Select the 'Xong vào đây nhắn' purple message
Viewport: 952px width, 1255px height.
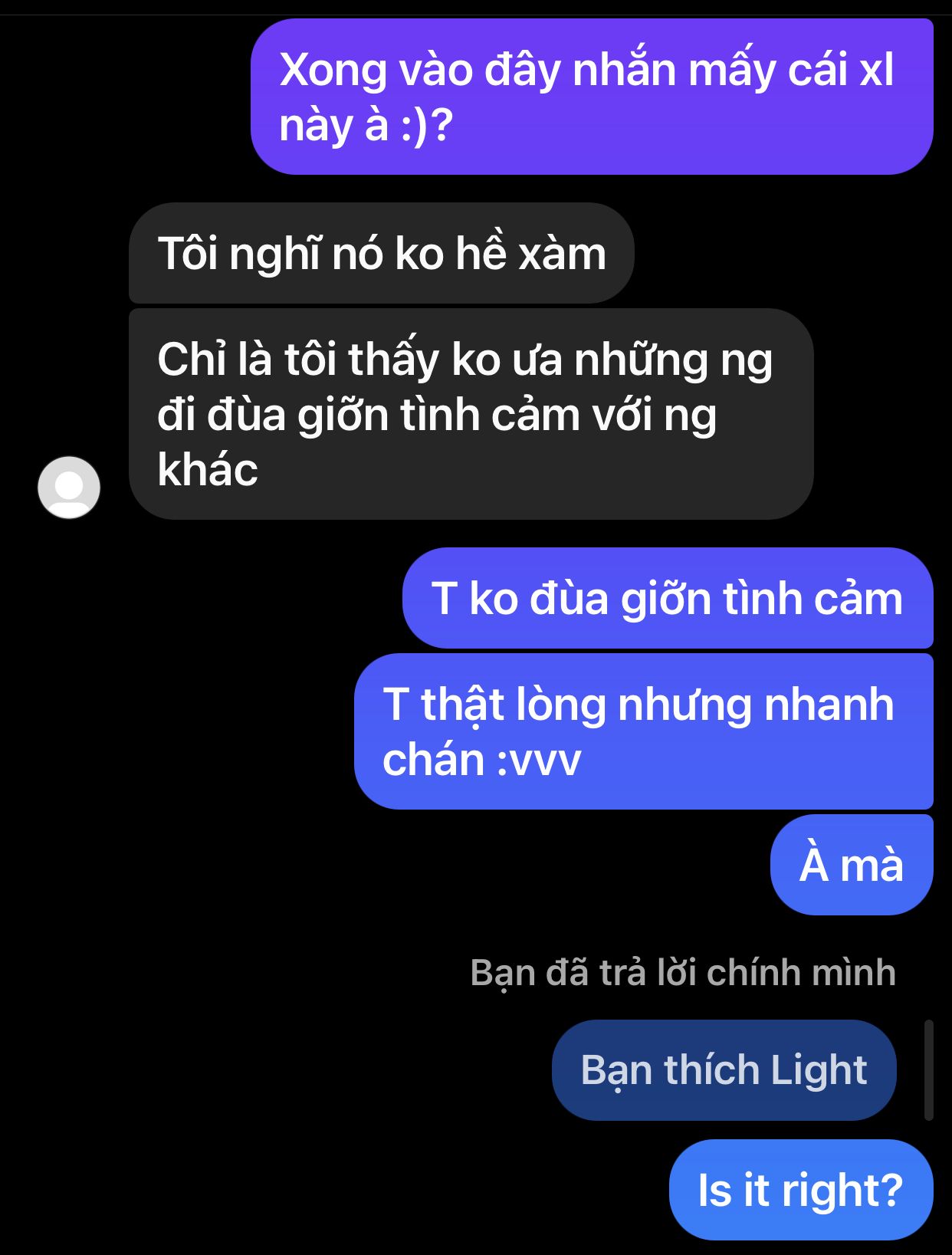(592, 97)
